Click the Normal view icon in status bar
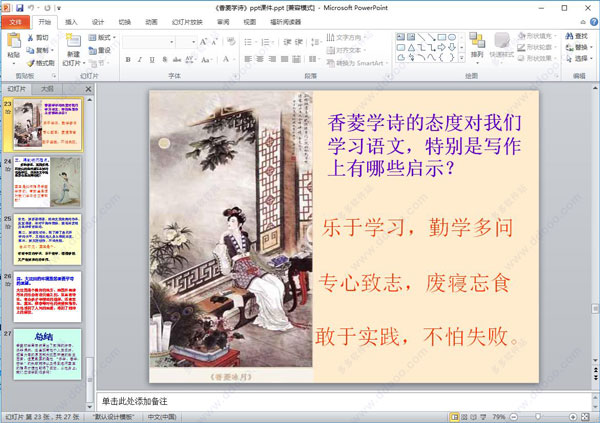This screenshot has height=423, width=600. point(454,417)
